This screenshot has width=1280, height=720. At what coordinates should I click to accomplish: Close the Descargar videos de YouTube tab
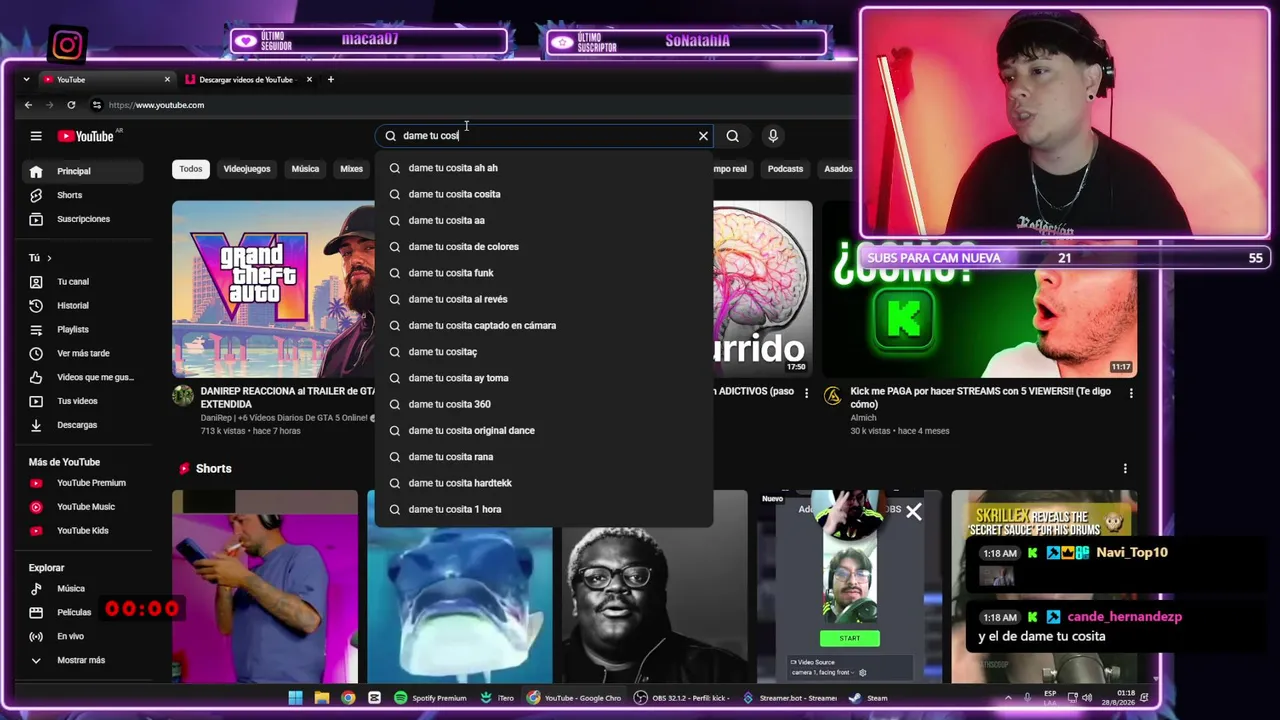point(309,79)
